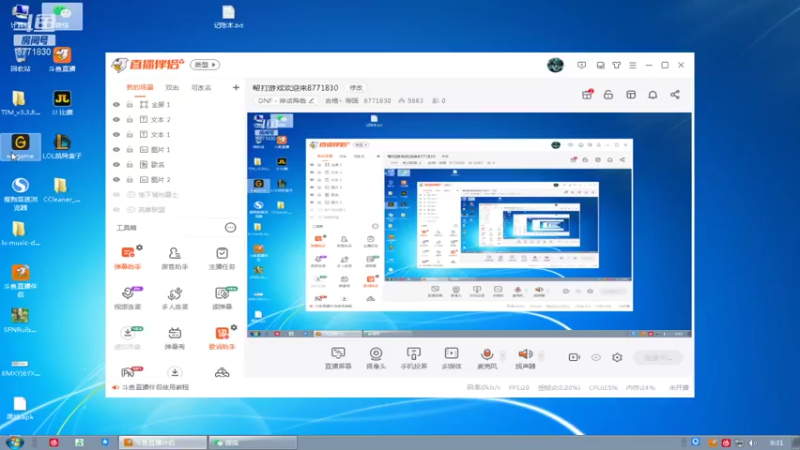Screen dimensions: 800x450
Task: Open settings of 歌词助手 small gear
Action: [x=234, y=328]
